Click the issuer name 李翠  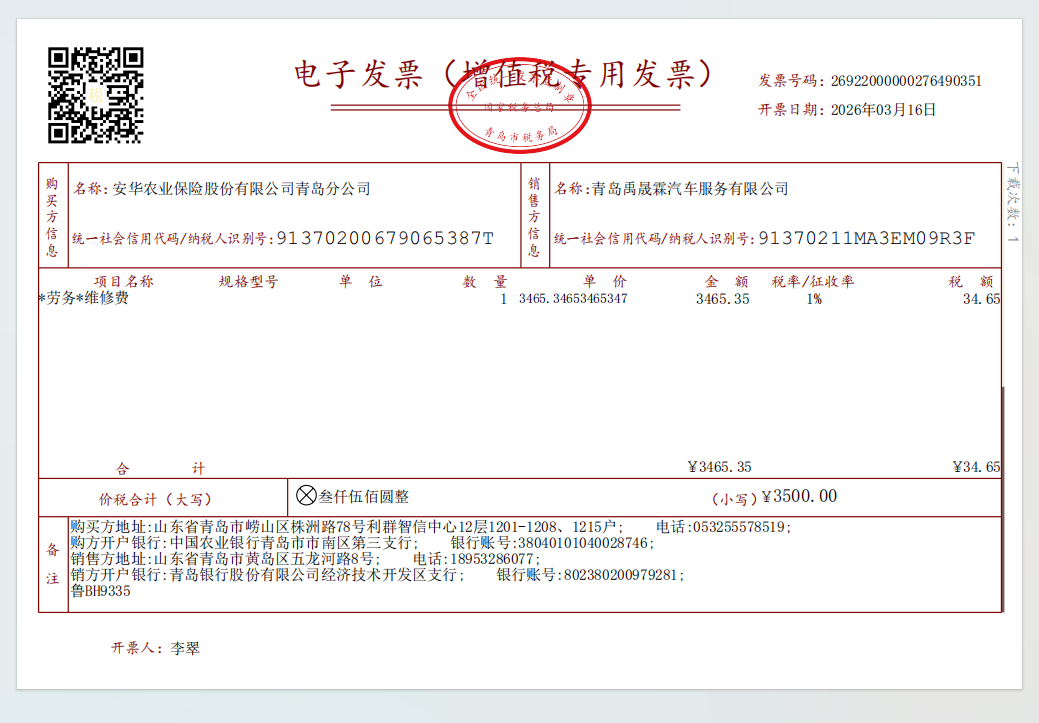point(185,648)
